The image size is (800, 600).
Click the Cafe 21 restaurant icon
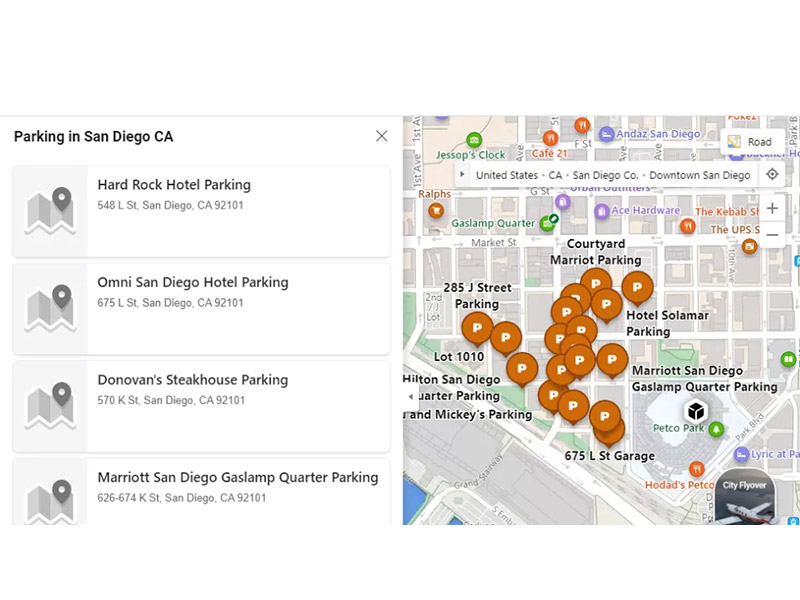coord(549,138)
